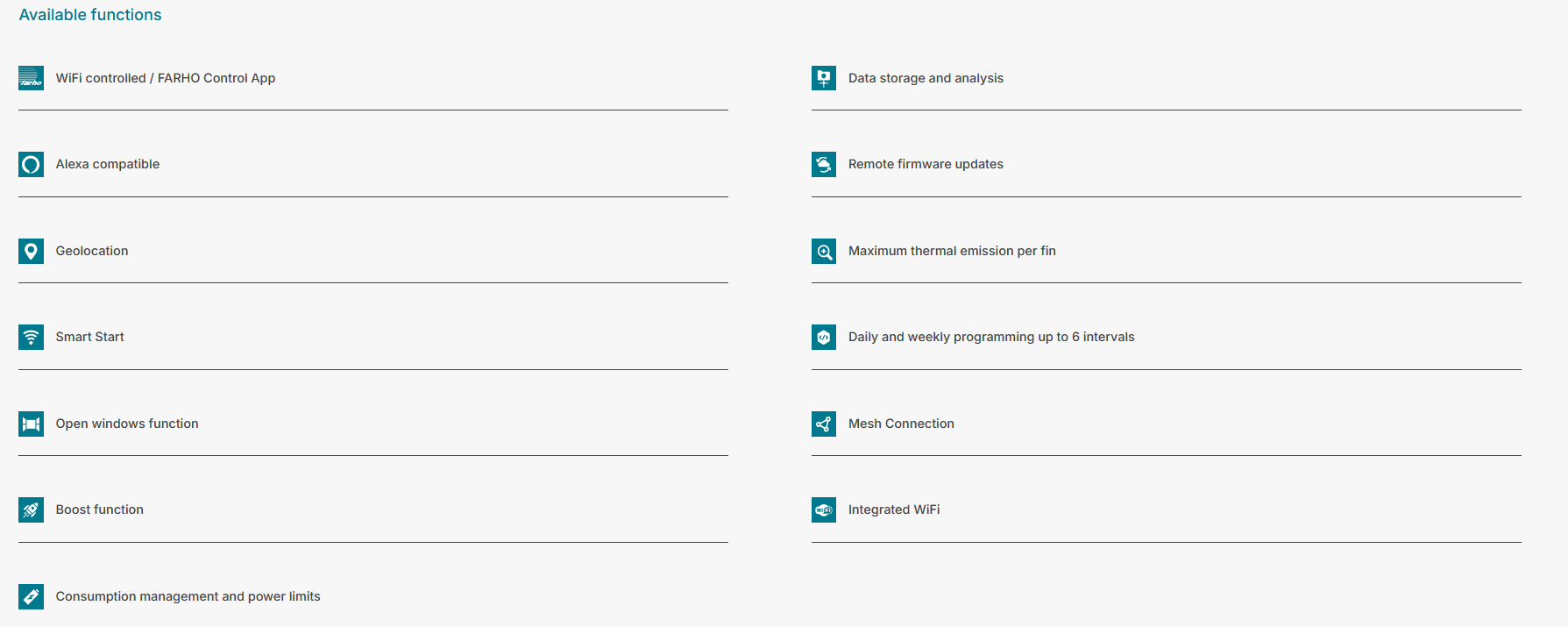This screenshot has width=1568, height=627.
Task: Click the Mesh Connection share icon
Action: (823, 424)
